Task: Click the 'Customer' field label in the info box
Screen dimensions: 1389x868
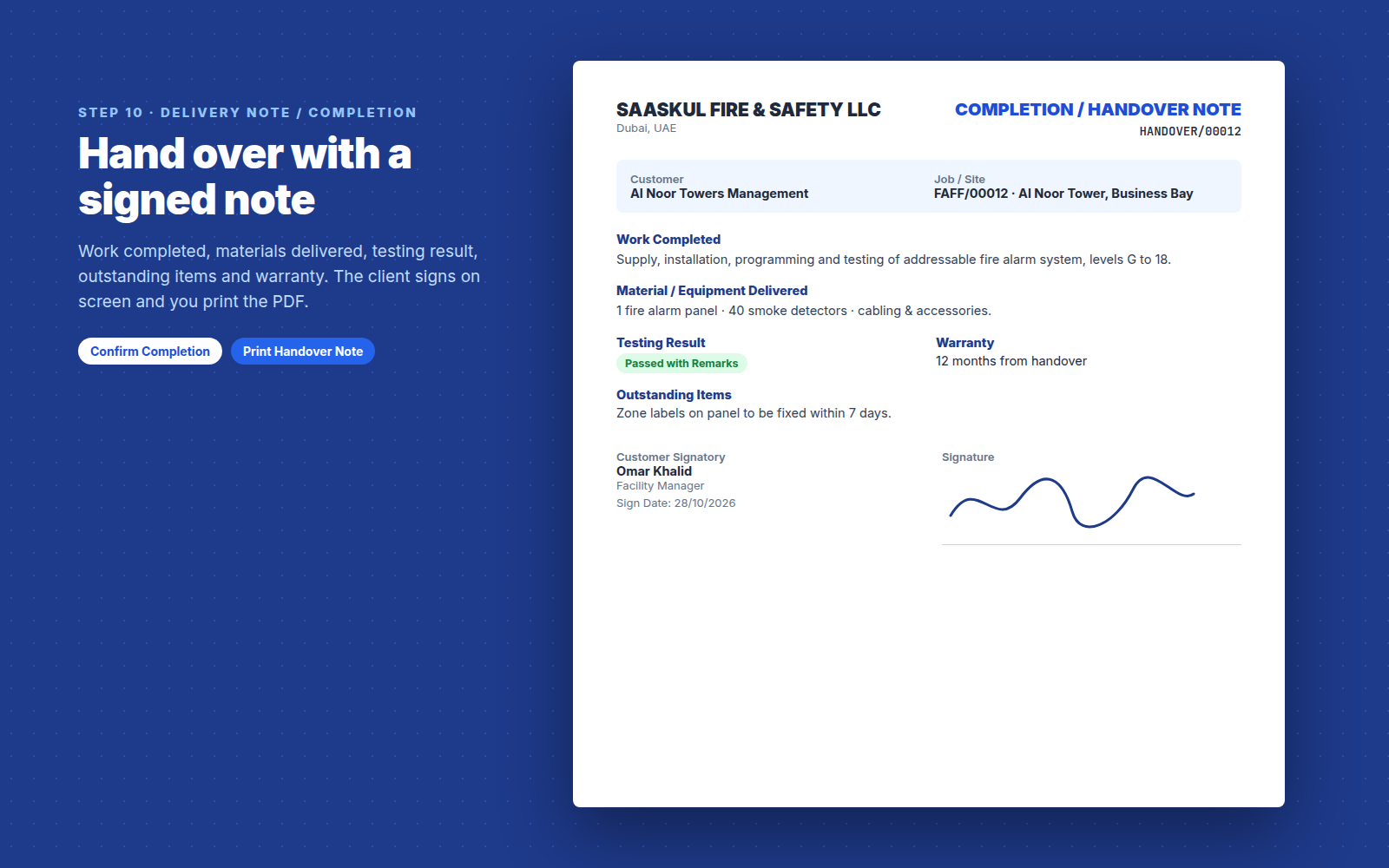Action: [656, 180]
